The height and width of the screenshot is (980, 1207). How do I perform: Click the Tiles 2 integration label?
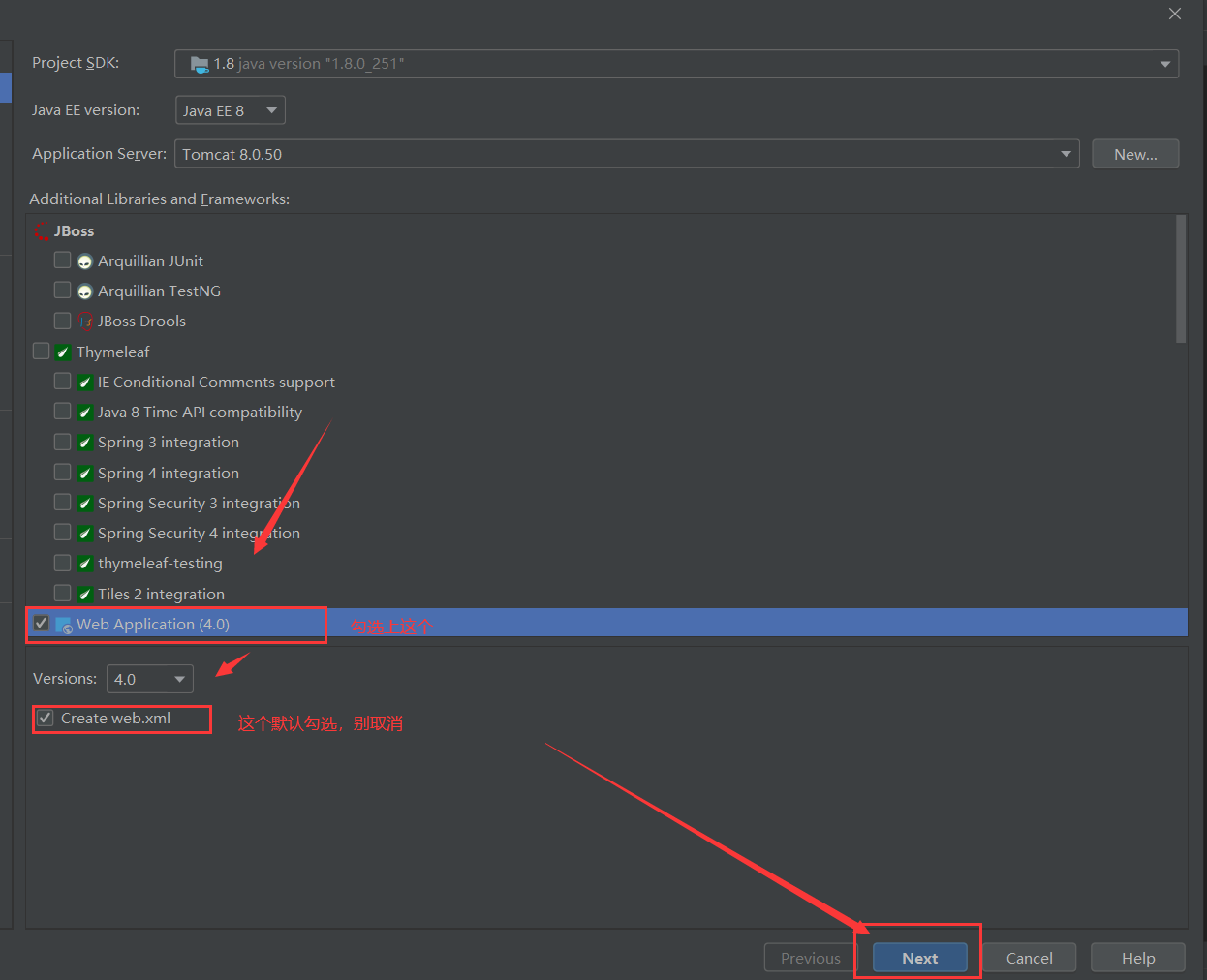tap(161, 595)
